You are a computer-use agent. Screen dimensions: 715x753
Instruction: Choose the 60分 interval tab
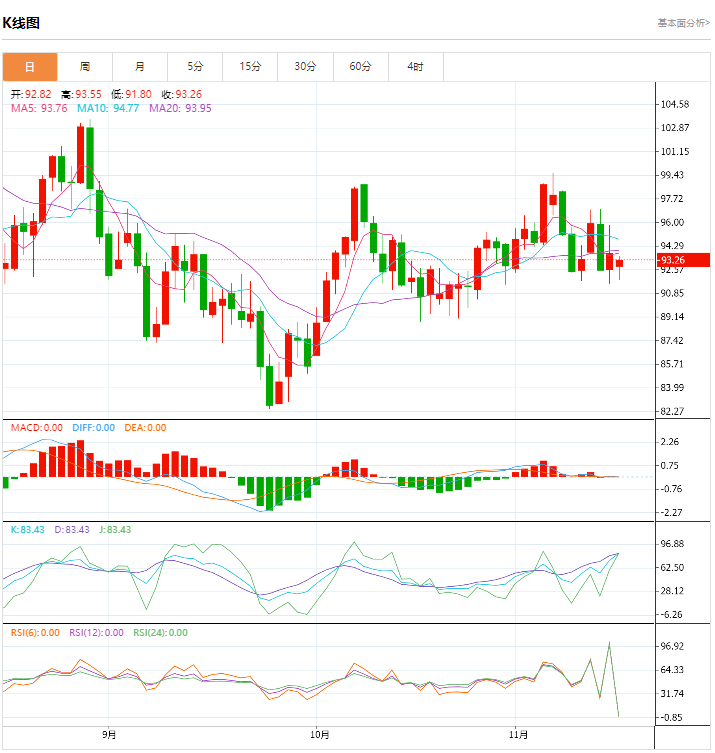point(360,67)
